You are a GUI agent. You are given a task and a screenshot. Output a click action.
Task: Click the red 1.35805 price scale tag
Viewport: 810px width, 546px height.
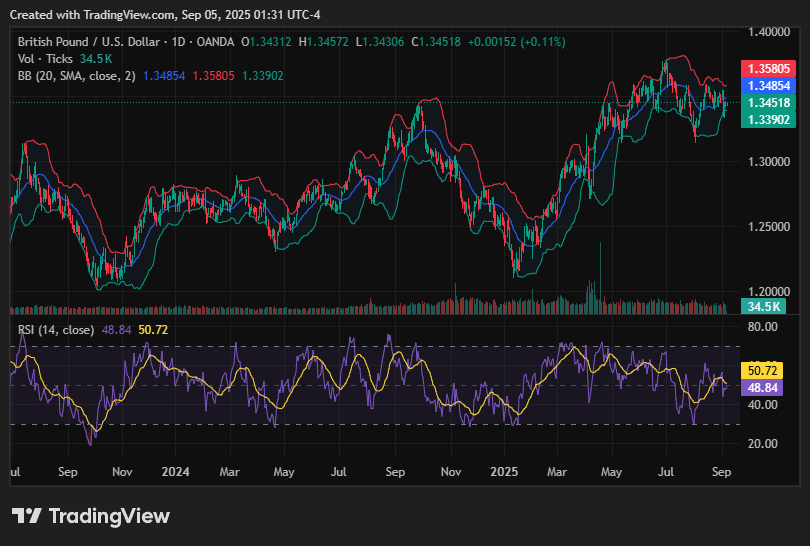768,69
